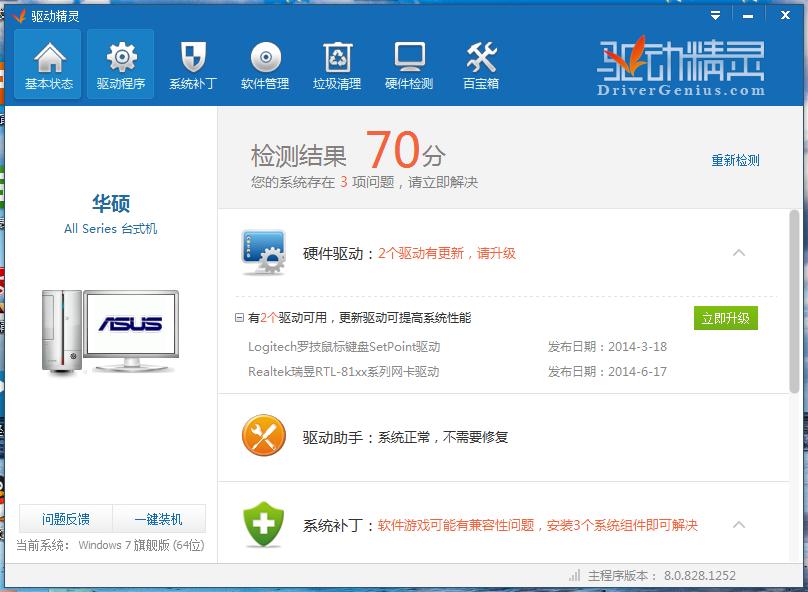Click the 重新检测 link
Viewport: 808px width, 592px height.
tap(735, 160)
